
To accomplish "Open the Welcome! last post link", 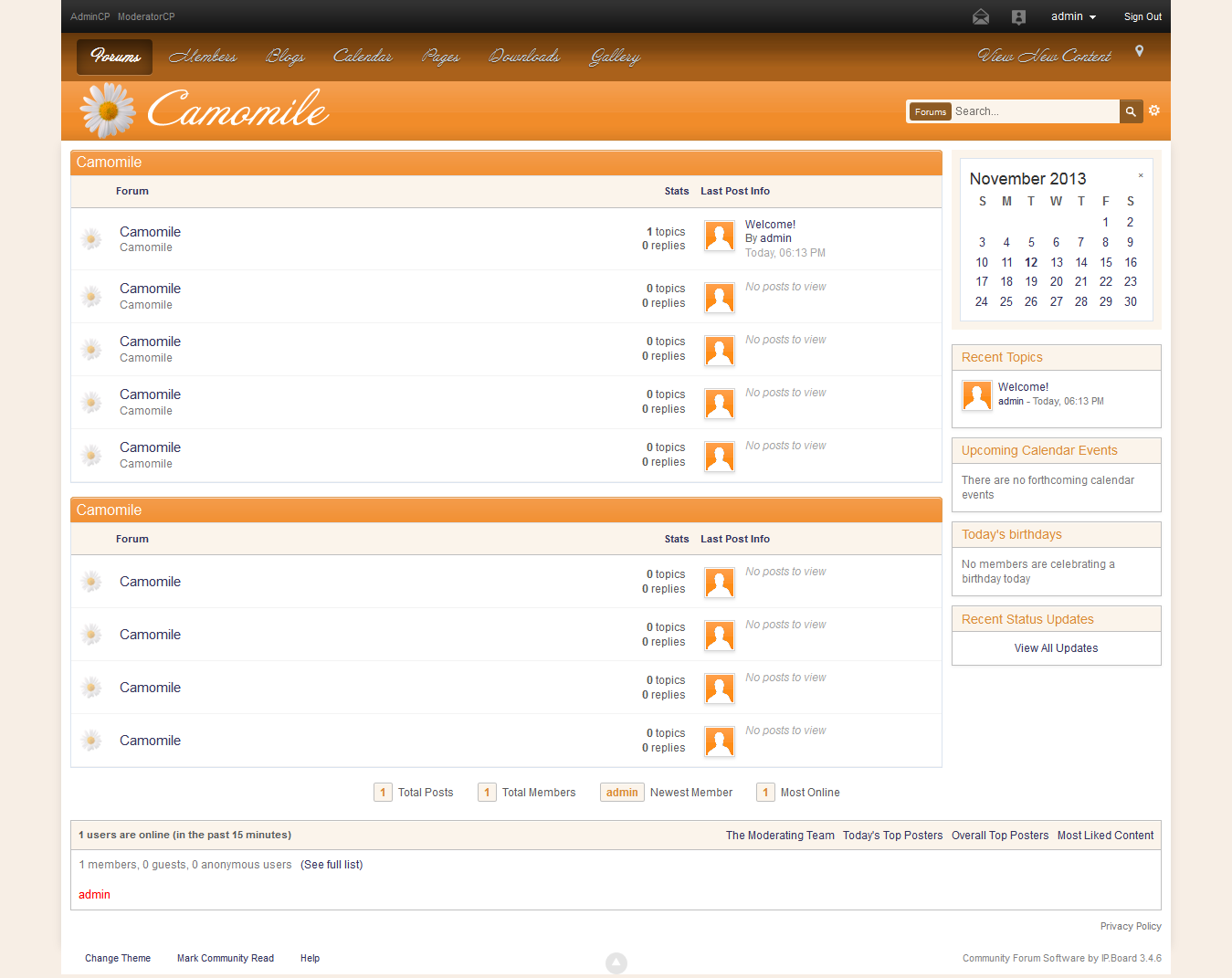I will [770, 225].
